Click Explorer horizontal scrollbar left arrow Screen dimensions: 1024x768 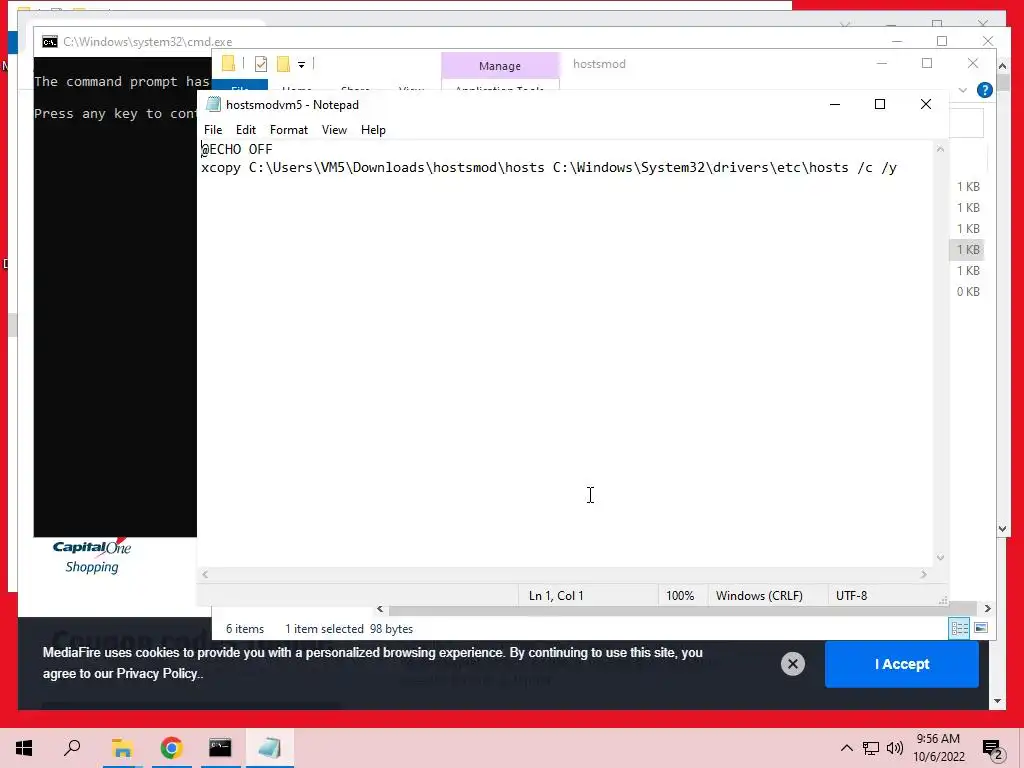pyautogui.click(x=380, y=609)
